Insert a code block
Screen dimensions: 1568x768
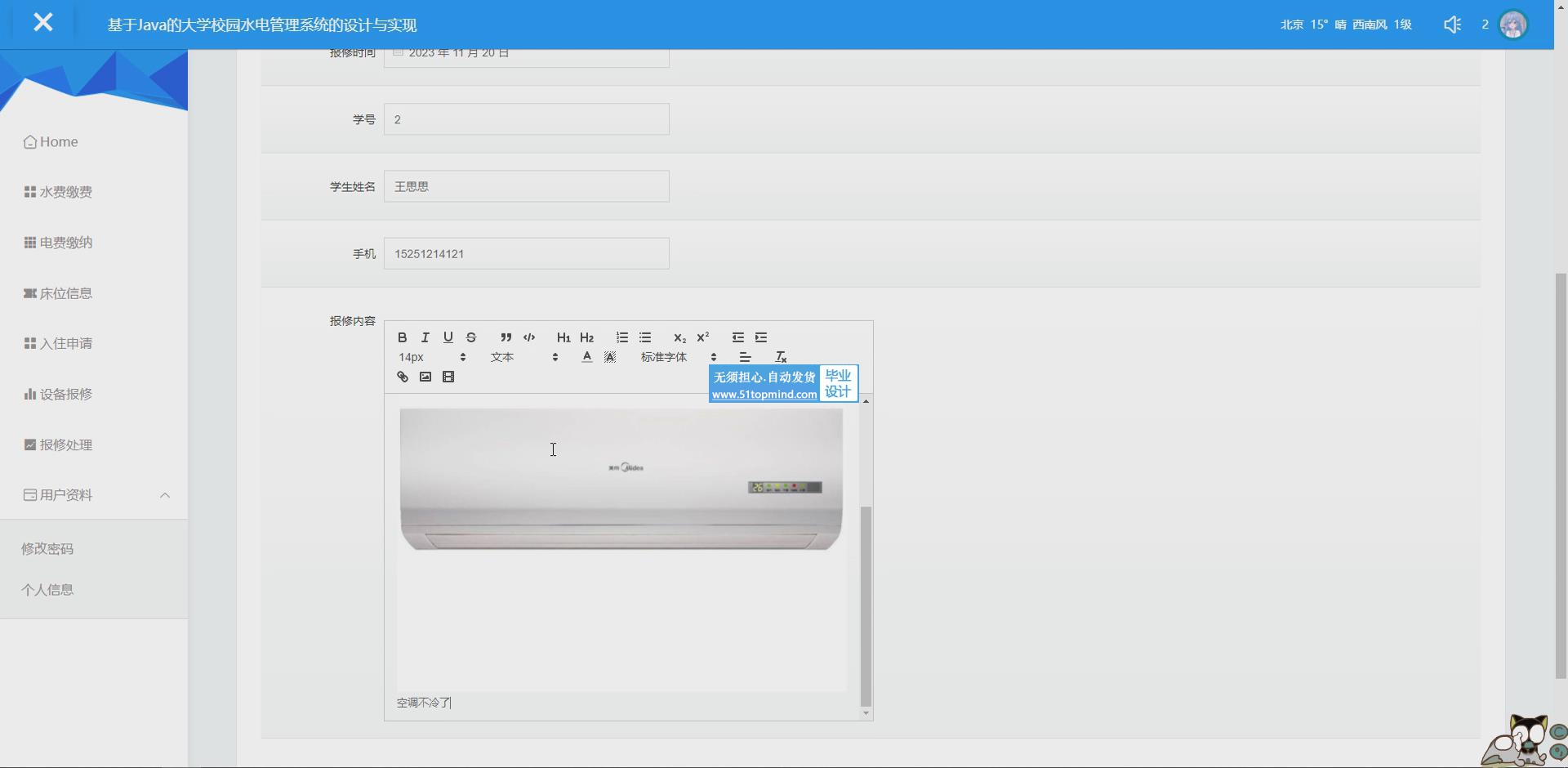coord(529,337)
